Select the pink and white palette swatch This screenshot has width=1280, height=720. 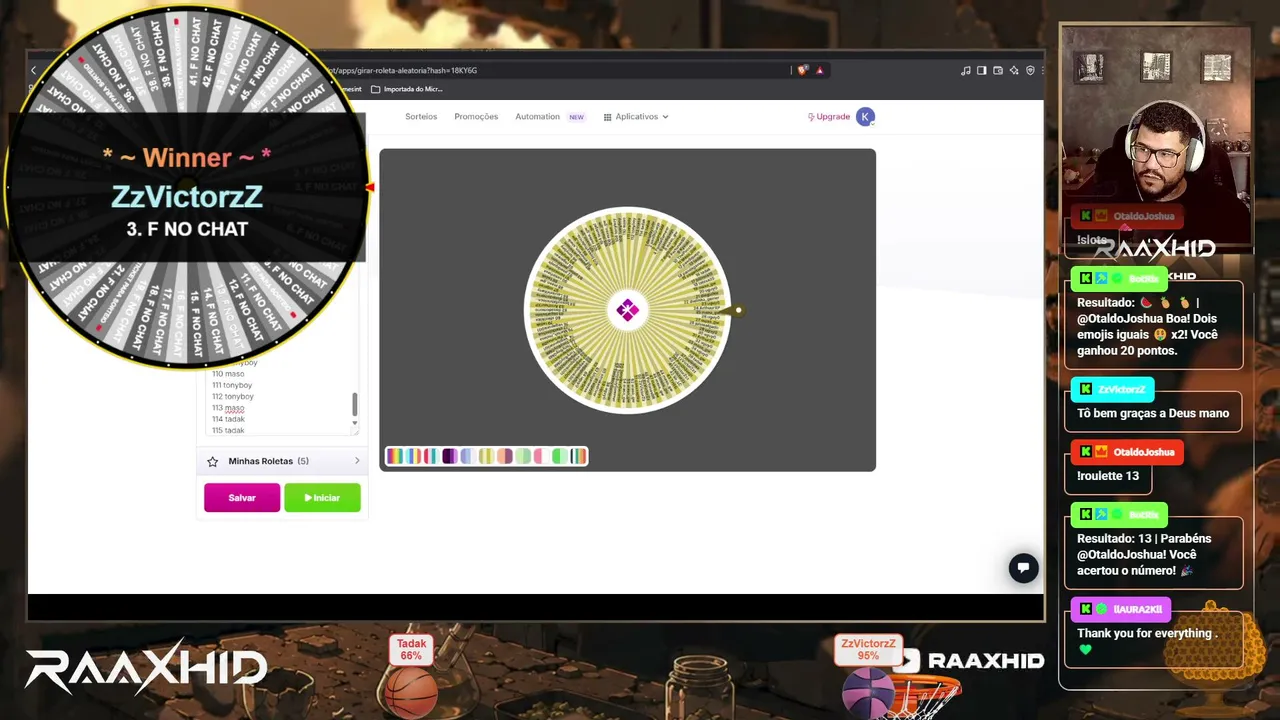click(x=541, y=456)
